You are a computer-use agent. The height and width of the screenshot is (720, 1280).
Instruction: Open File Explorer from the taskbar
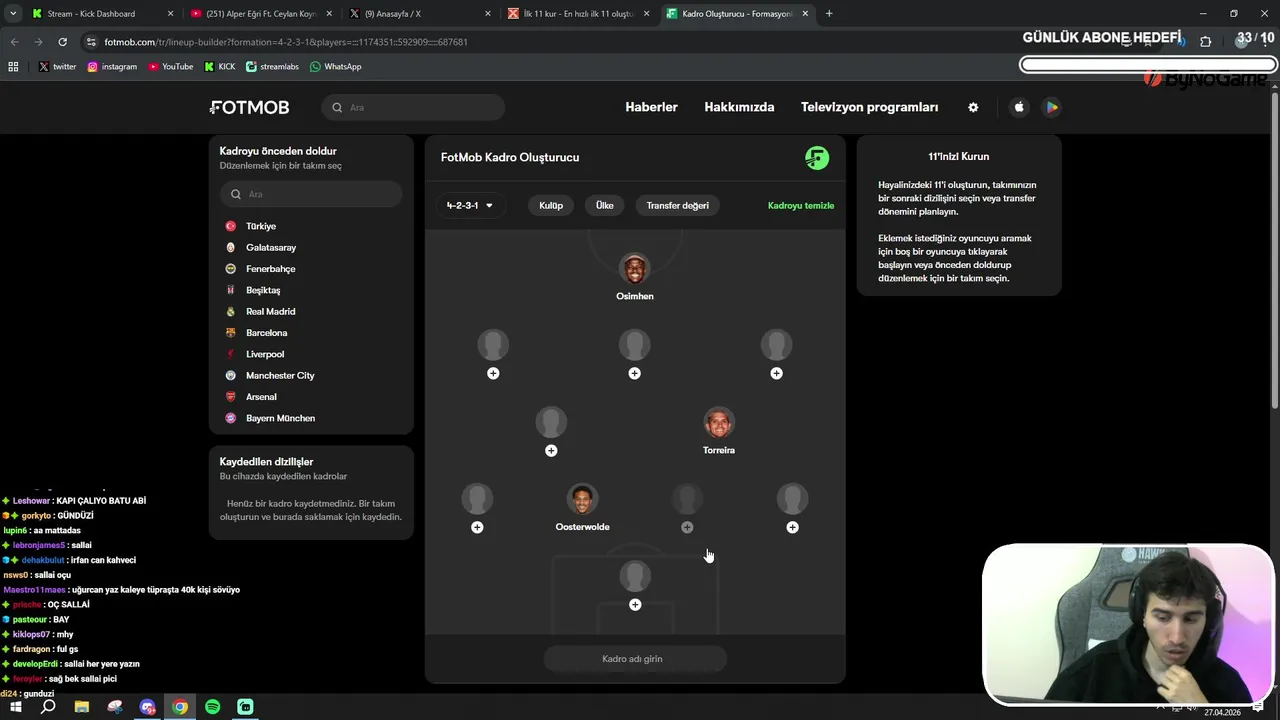pos(82,707)
